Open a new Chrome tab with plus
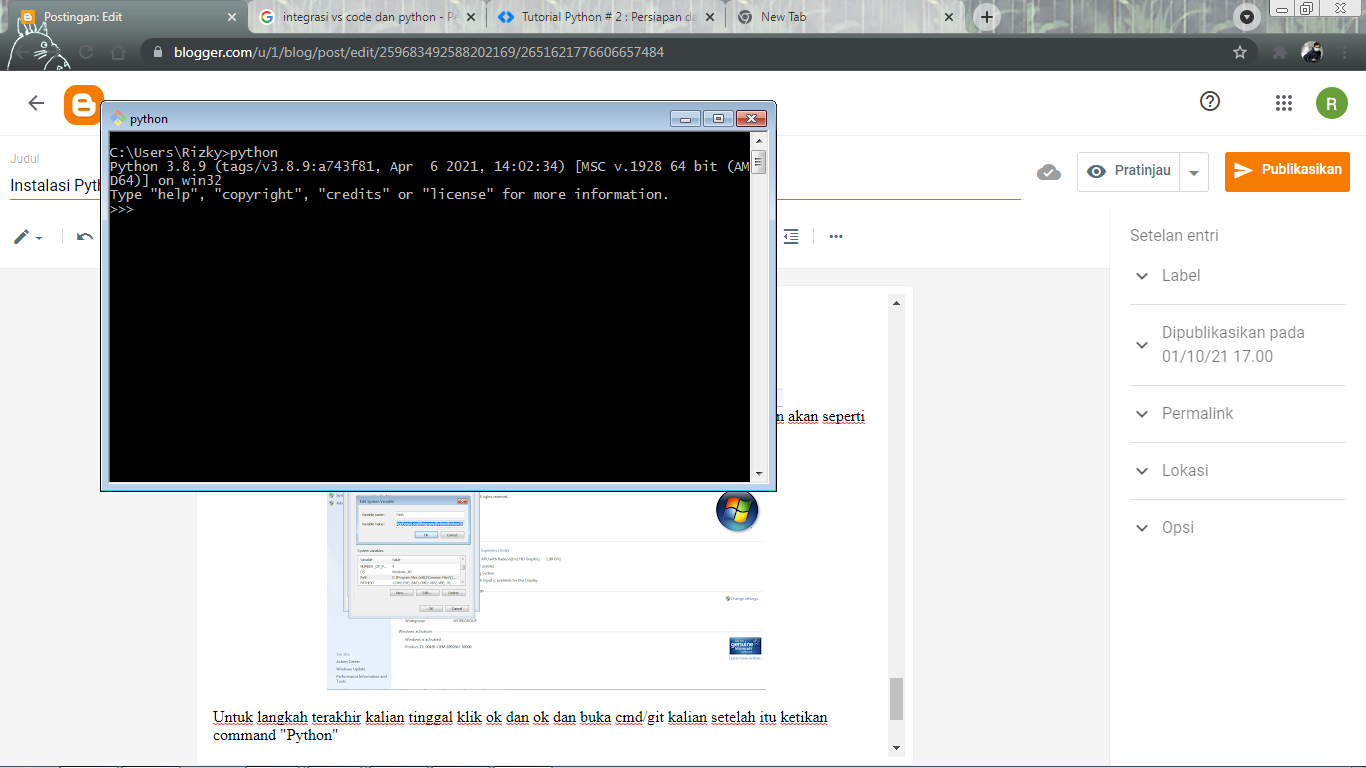Viewport: 1366px width, 768px height. pos(987,17)
